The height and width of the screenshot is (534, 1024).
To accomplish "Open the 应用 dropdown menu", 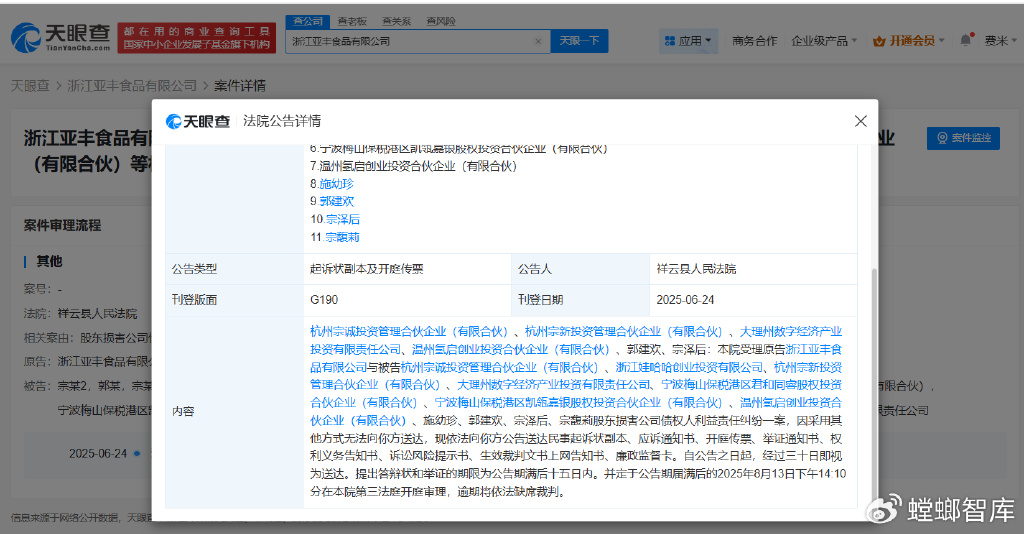I will (688, 41).
